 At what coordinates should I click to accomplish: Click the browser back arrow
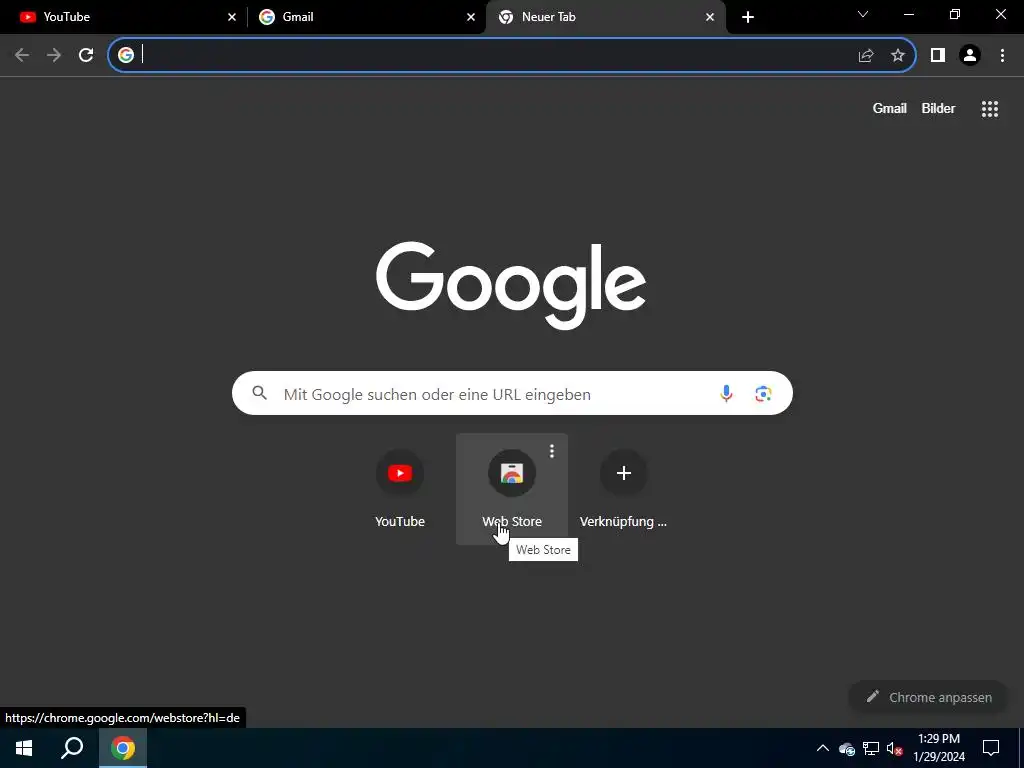[x=22, y=56]
